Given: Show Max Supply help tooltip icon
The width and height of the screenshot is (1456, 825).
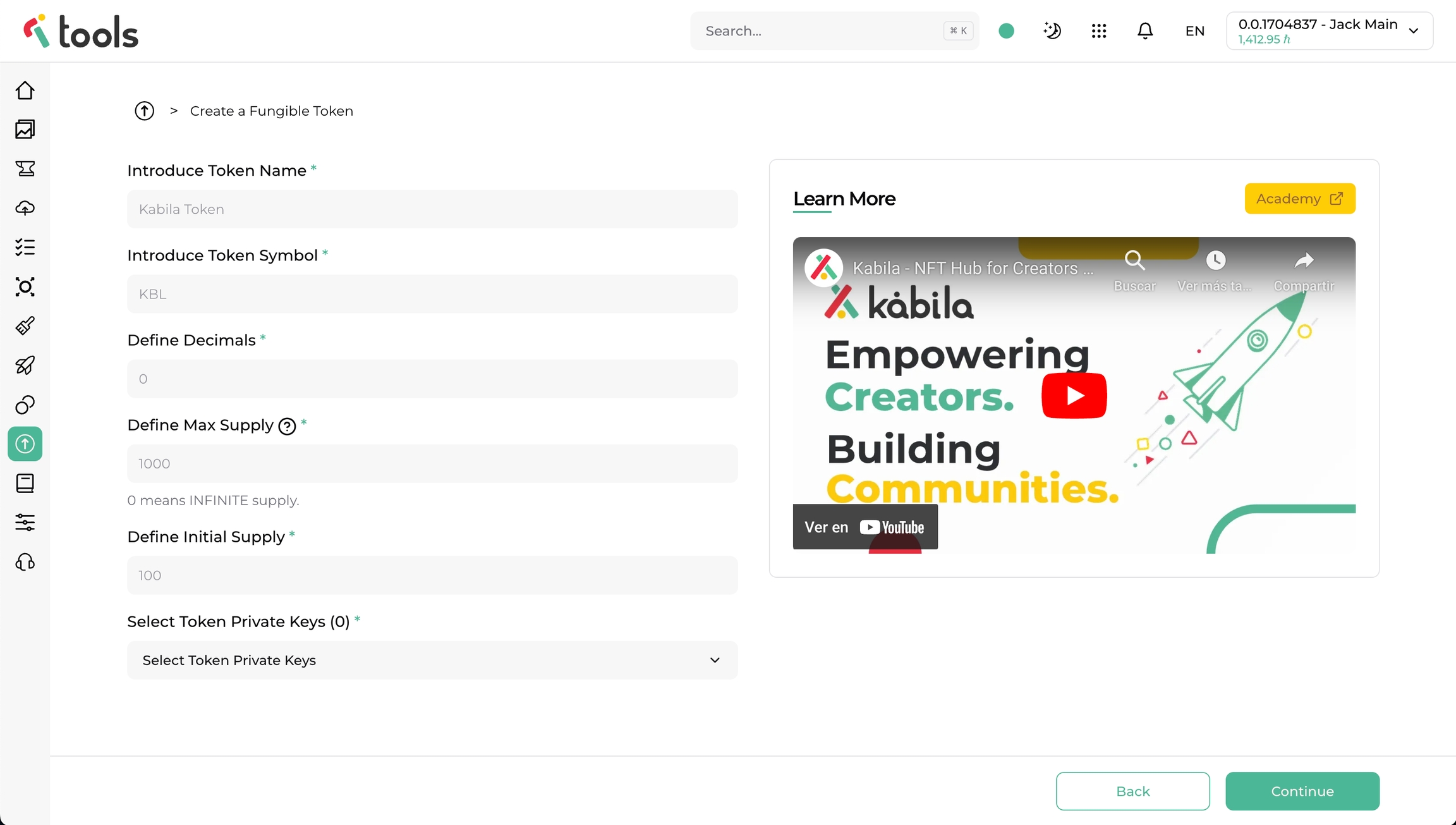Looking at the screenshot, I should 287,427.
